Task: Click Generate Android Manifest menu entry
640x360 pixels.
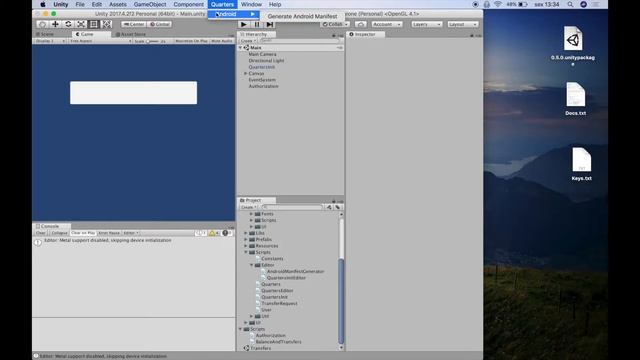Action: pos(302,16)
